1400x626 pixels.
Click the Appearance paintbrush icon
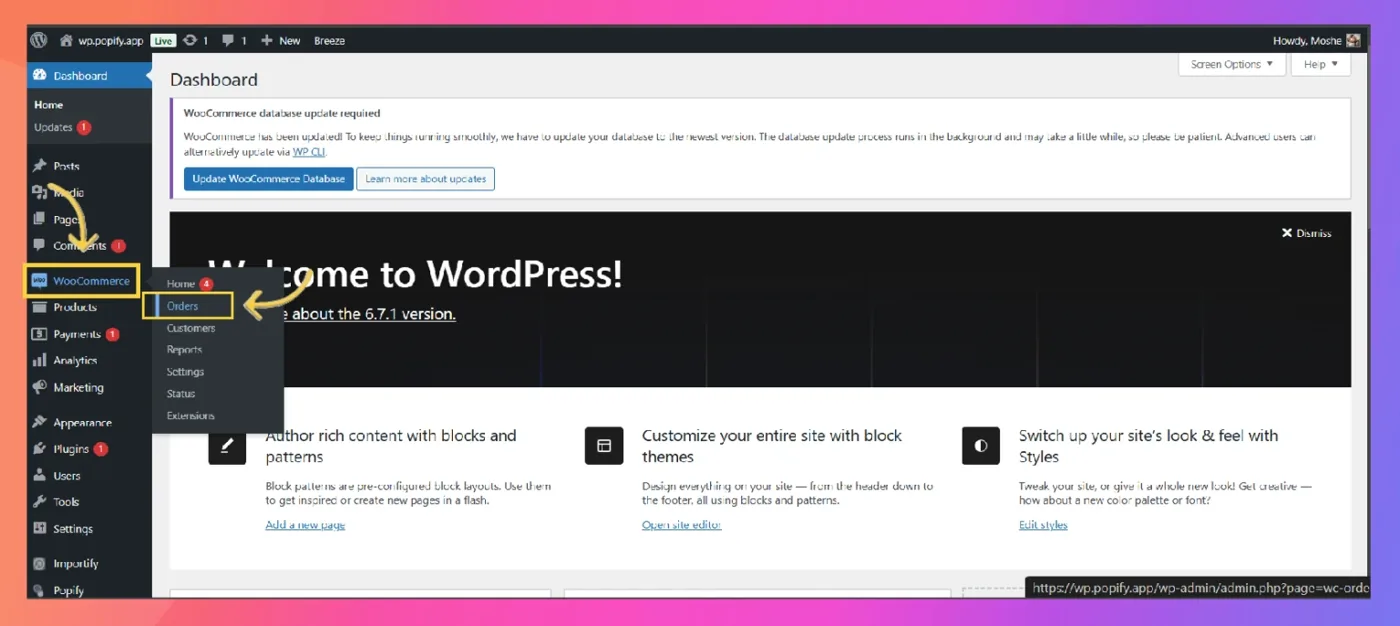pyautogui.click(x=40, y=422)
